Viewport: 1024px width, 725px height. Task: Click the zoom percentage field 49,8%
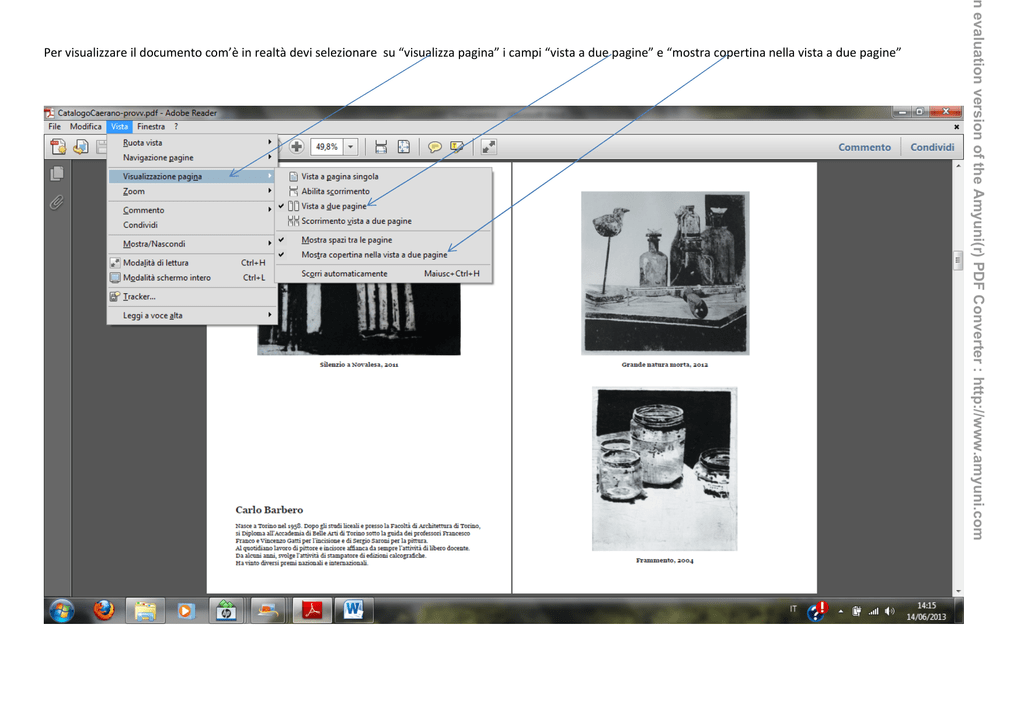point(327,147)
